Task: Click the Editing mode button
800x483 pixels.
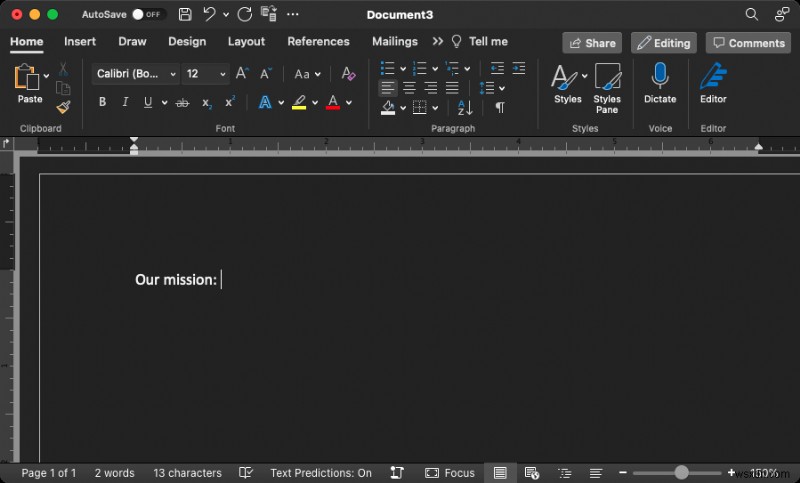Action: (x=664, y=43)
